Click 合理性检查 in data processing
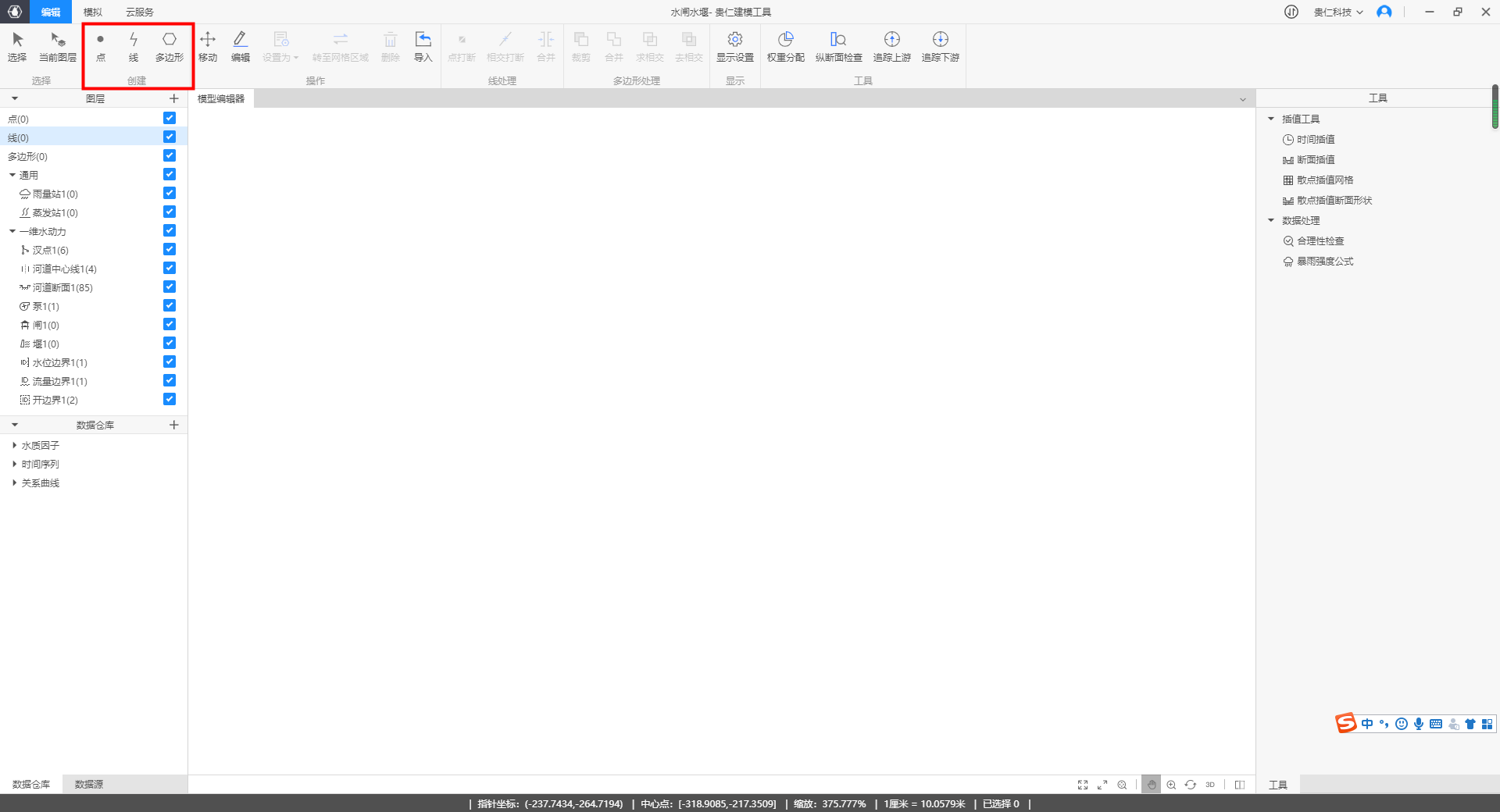The height and width of the screenshot is (812, 1500). (1320, 240)
